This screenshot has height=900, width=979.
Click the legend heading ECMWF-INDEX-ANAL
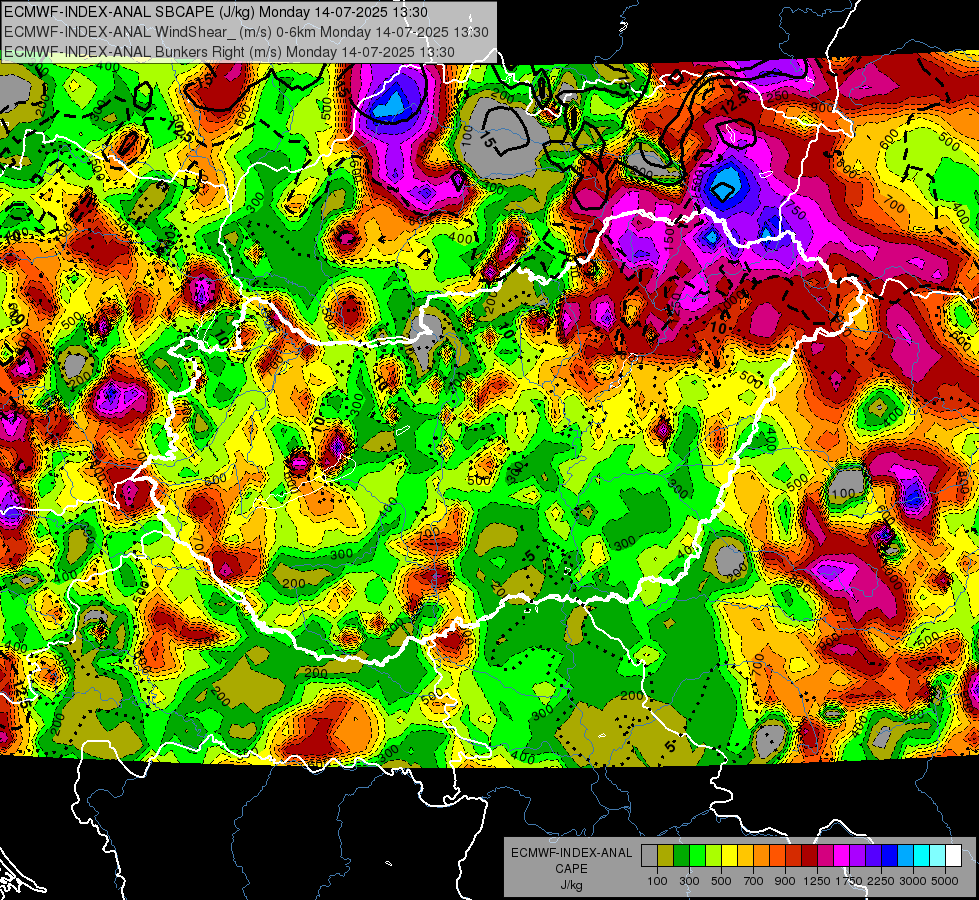pos(571,853)
